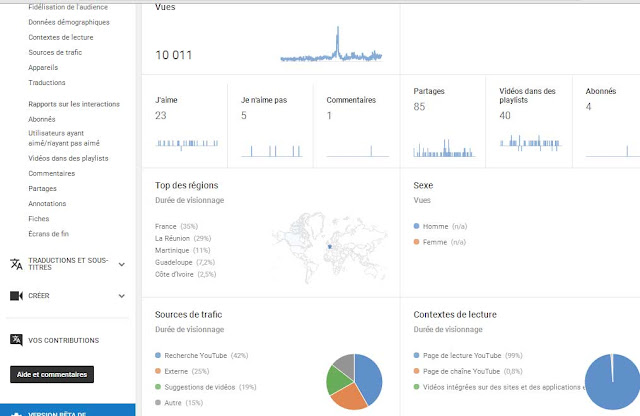Screen dimensions: 640x416
Task: Click the blue Homme legend dot
Action: (x=416, y=226)
